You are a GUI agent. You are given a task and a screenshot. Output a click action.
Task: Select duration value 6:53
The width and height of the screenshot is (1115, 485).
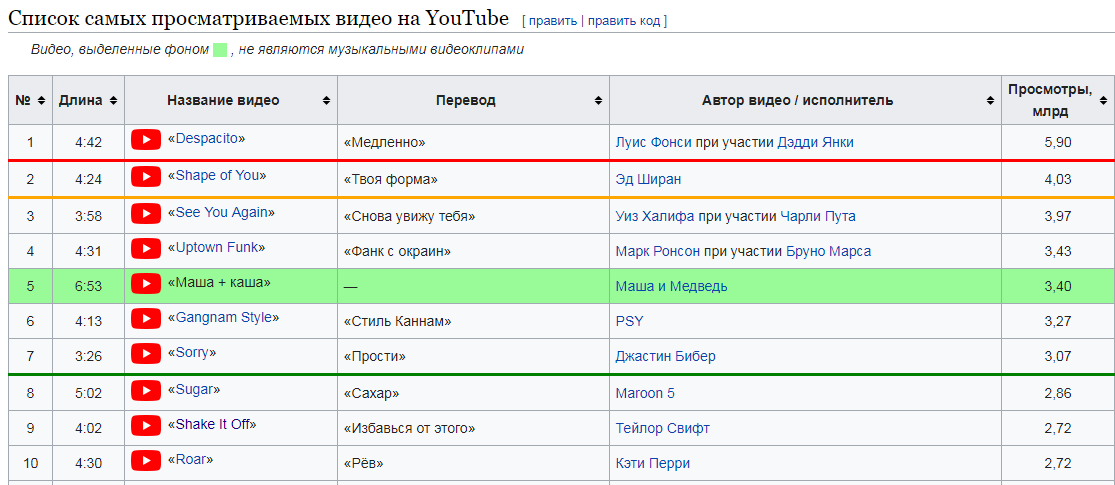pyautogui.click(x=88, y=287)
